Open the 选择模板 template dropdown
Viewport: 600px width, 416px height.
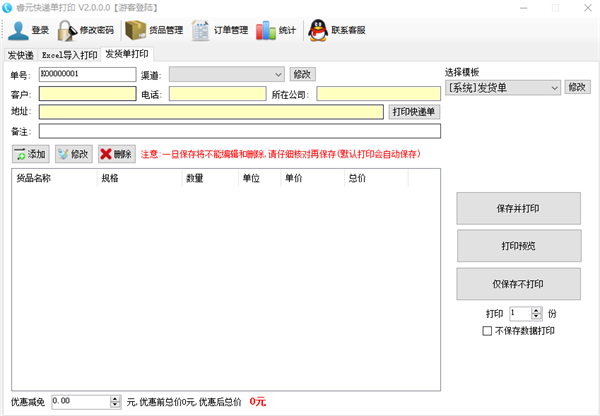pos(553,88)
